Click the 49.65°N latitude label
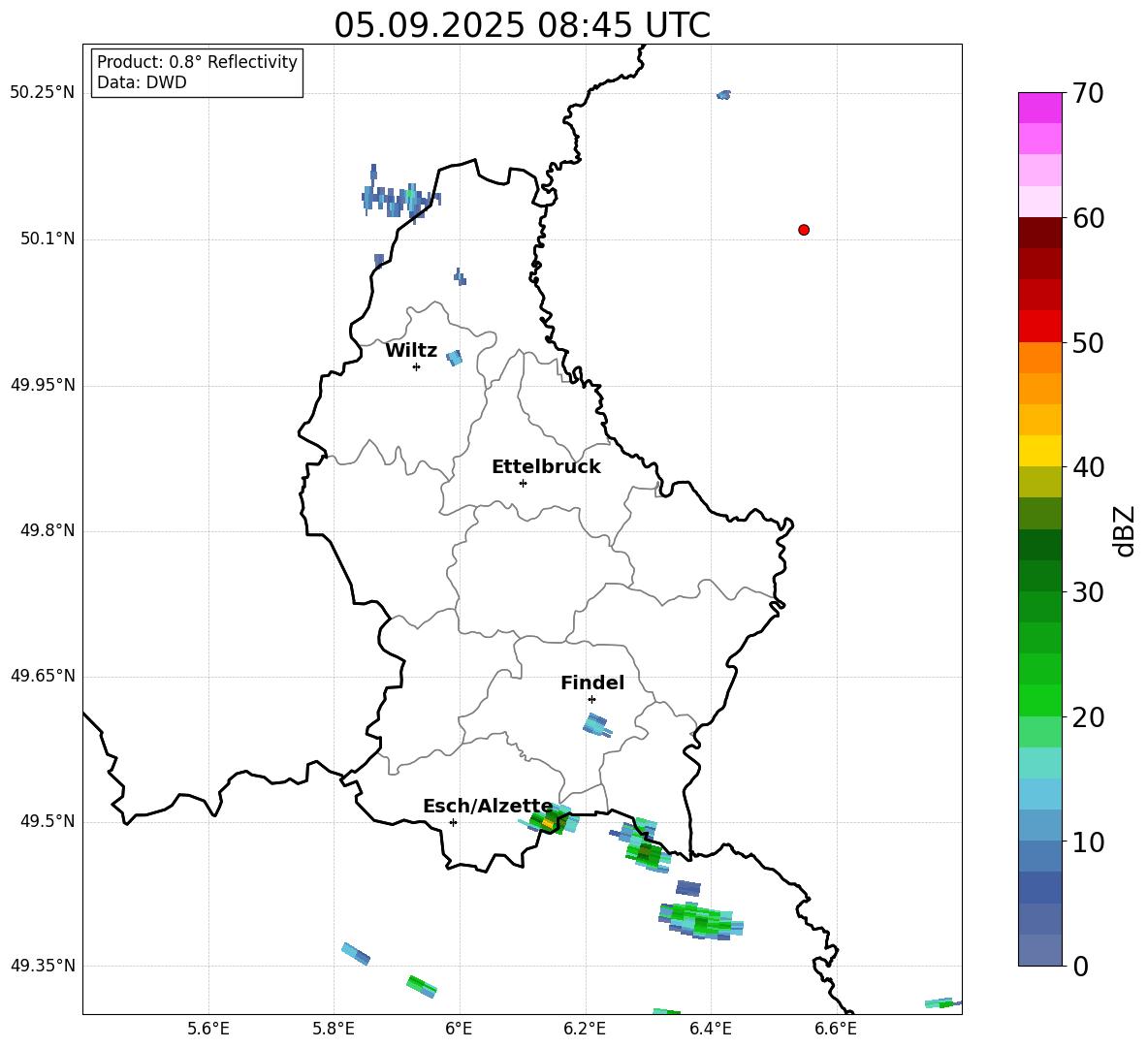This screenshot has width=1148, height=1048. (43, 675)
